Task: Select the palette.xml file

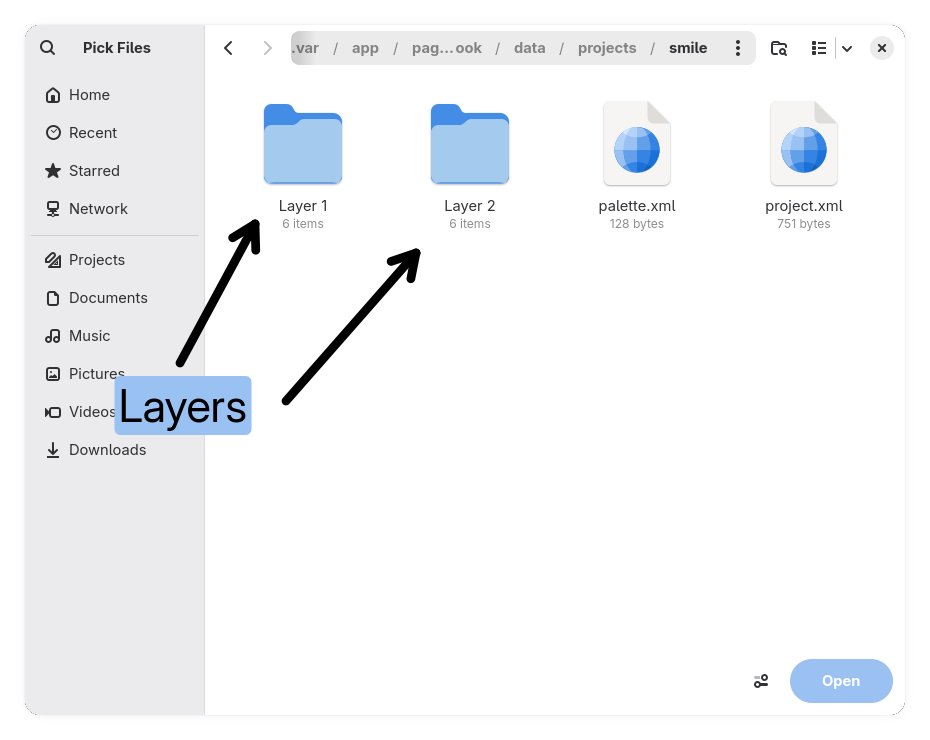Action: click(x=636, y=166)
